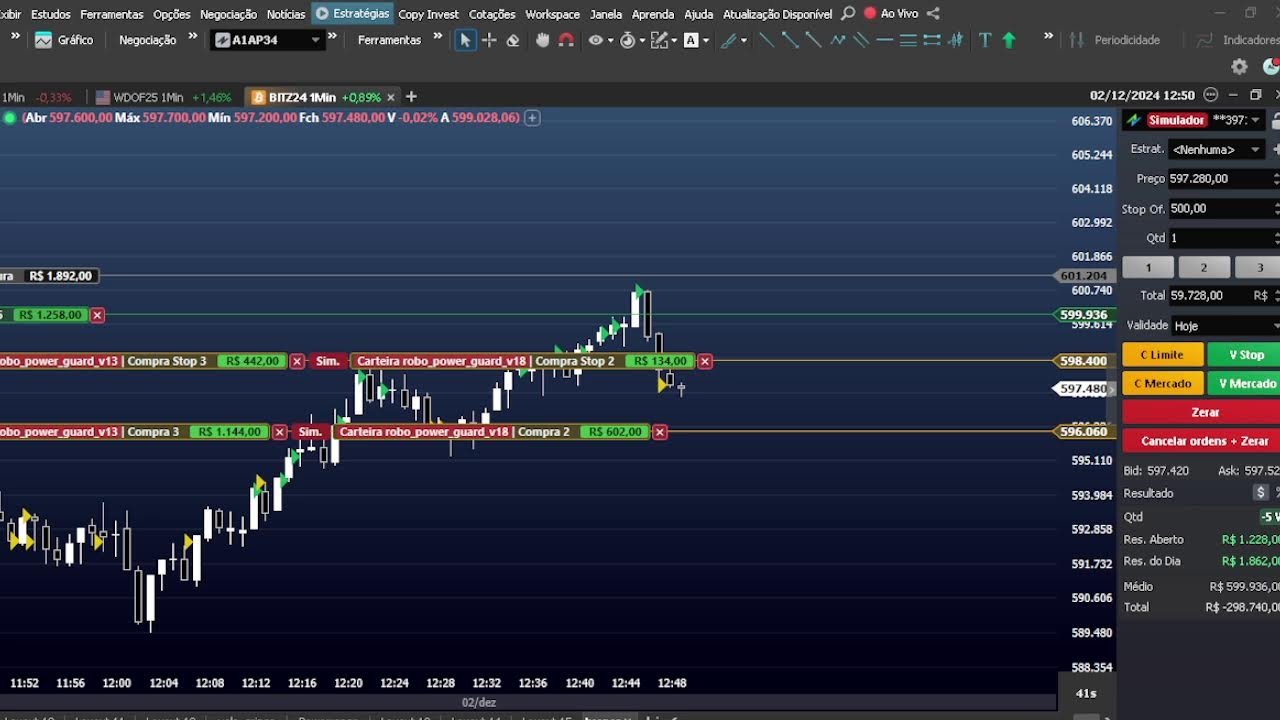Image resolution: width=1280 pixels, height=720 pixels.
Task: Click the C Limite buy button
Action: [x=1162, y=355]
